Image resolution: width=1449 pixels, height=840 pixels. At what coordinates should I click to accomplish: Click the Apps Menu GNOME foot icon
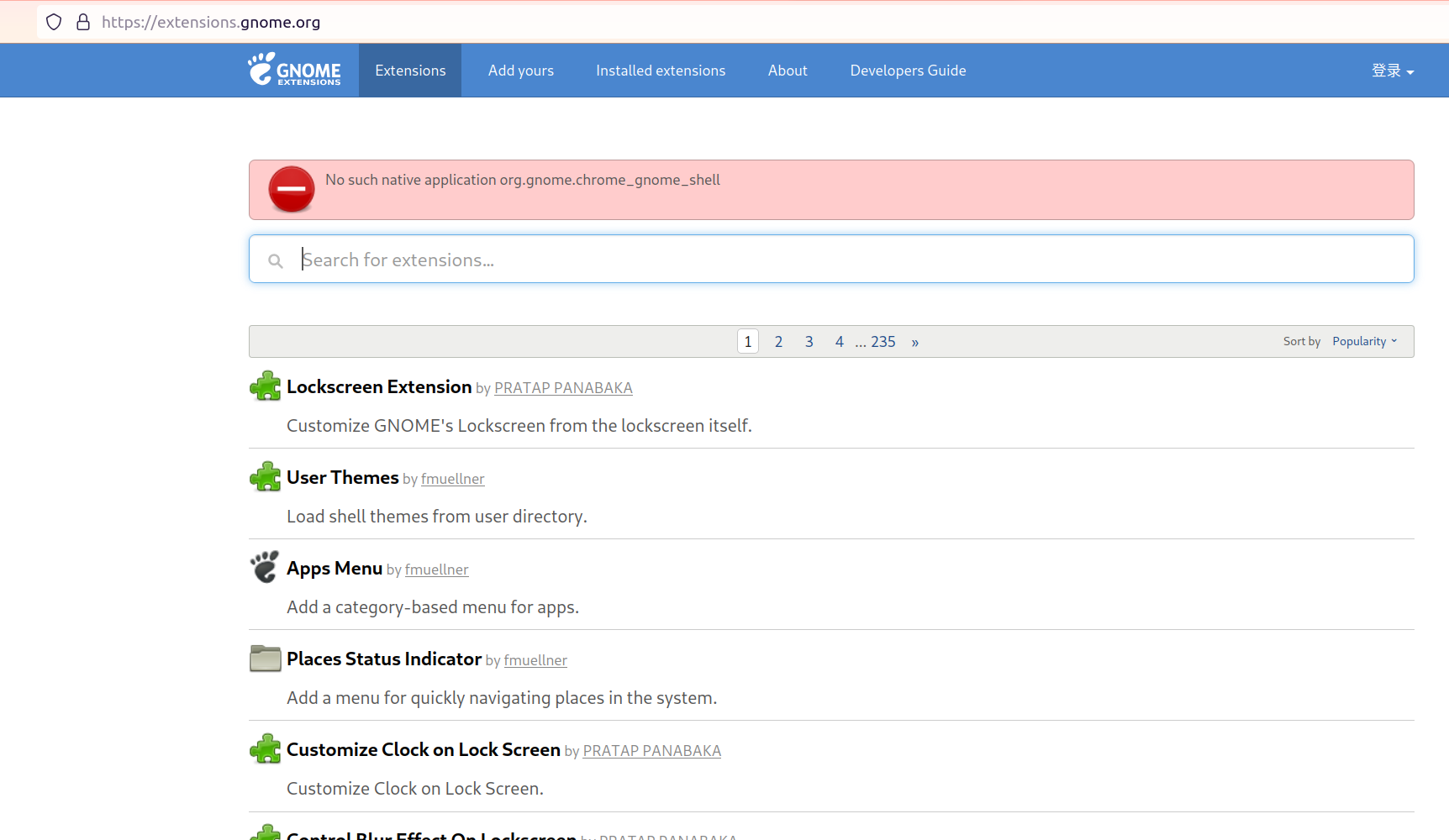point(266,568)
